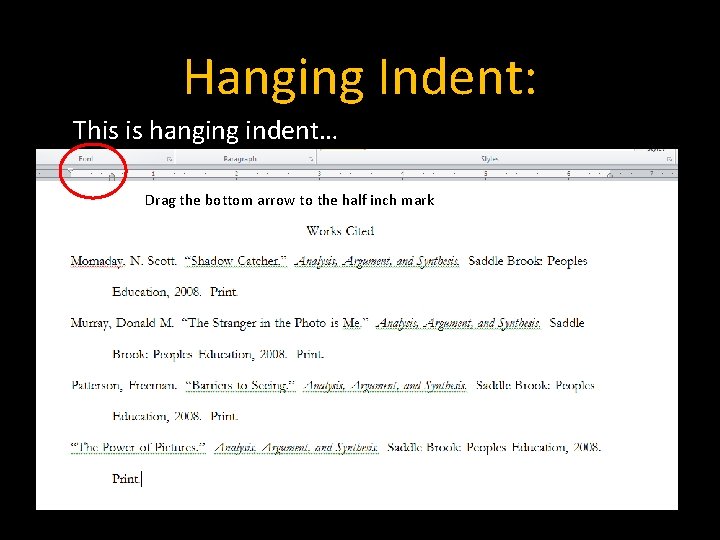Viewport: 720px width, 540px height.
Task: Click "The Stranger in the Photo is Me."
Action: point(275,323)
